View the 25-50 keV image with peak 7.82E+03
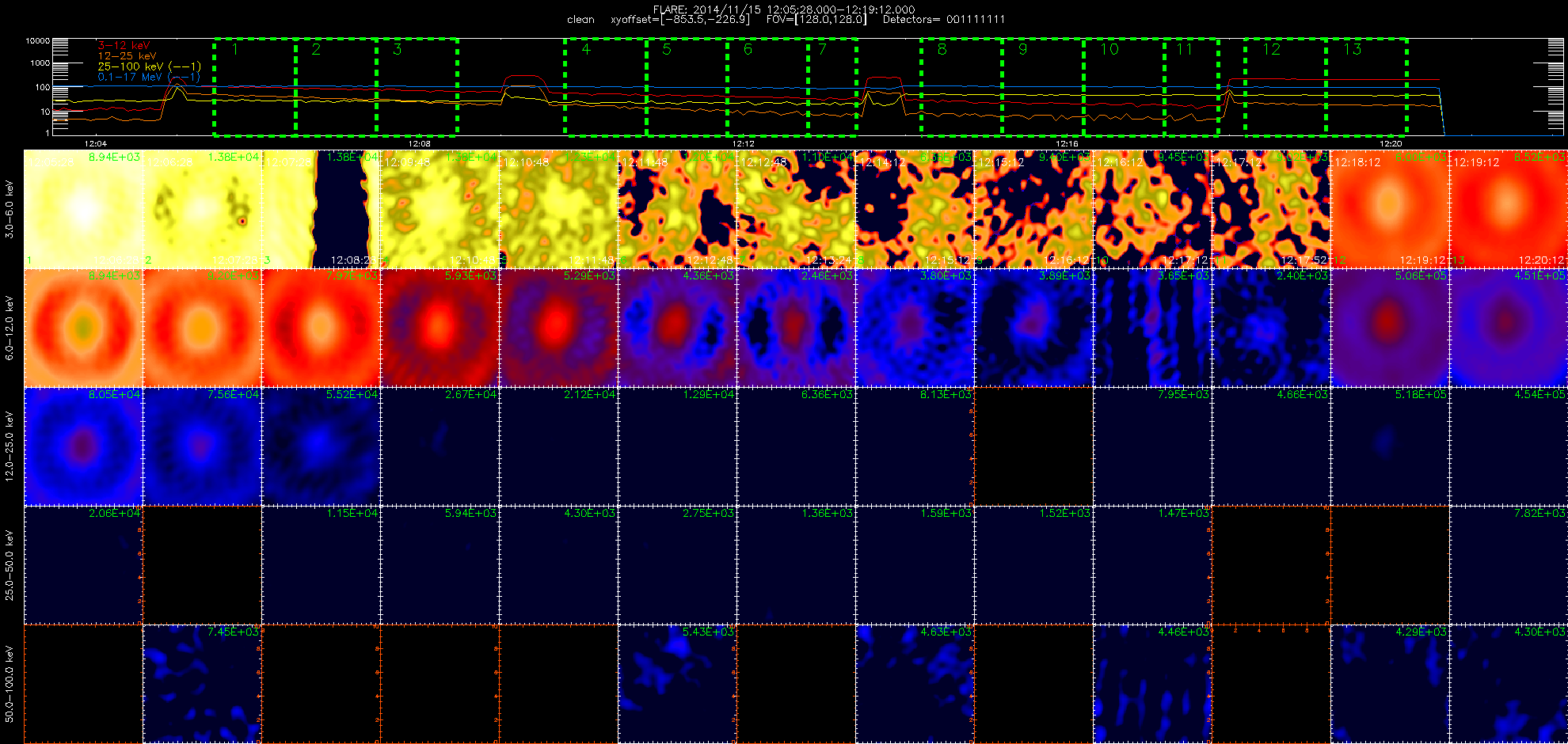The image size is (1568, 744). pyautogui.click(x=1509, y=565)
